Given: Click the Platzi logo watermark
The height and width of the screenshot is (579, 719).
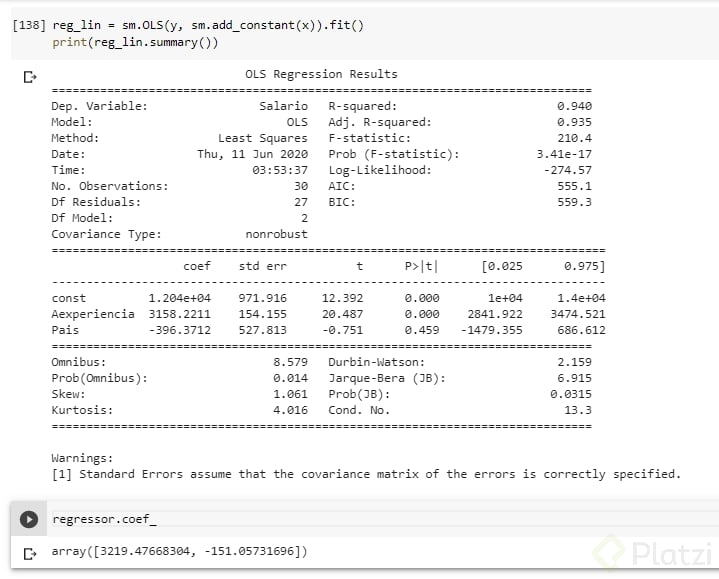Looking at the screenshot, I should point(652,551).
